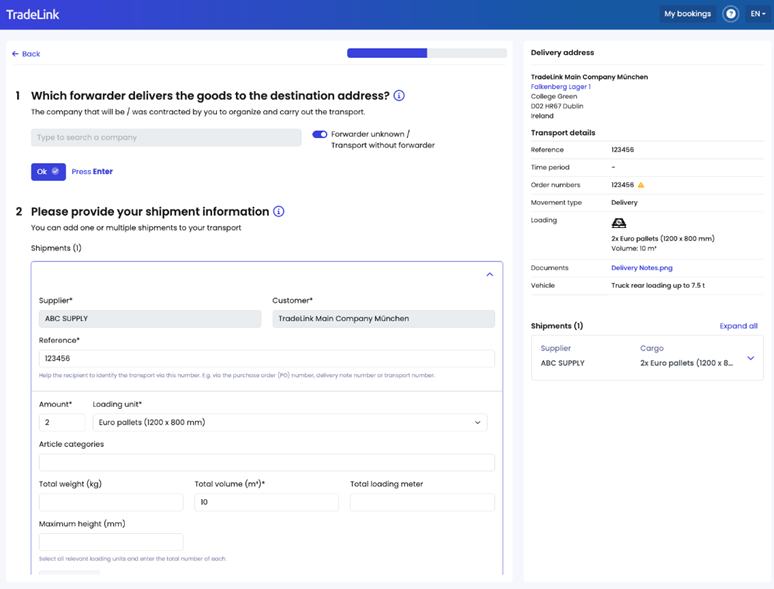Expand the ABC SUPPLY shipment summary
The image size is (774, 589).
click(750, 357)
